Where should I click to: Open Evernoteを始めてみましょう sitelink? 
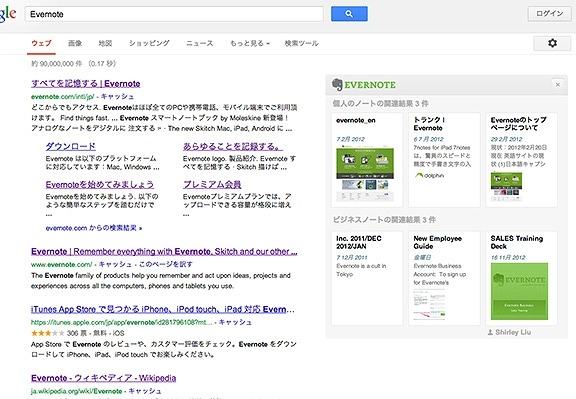tap(100, 184)
